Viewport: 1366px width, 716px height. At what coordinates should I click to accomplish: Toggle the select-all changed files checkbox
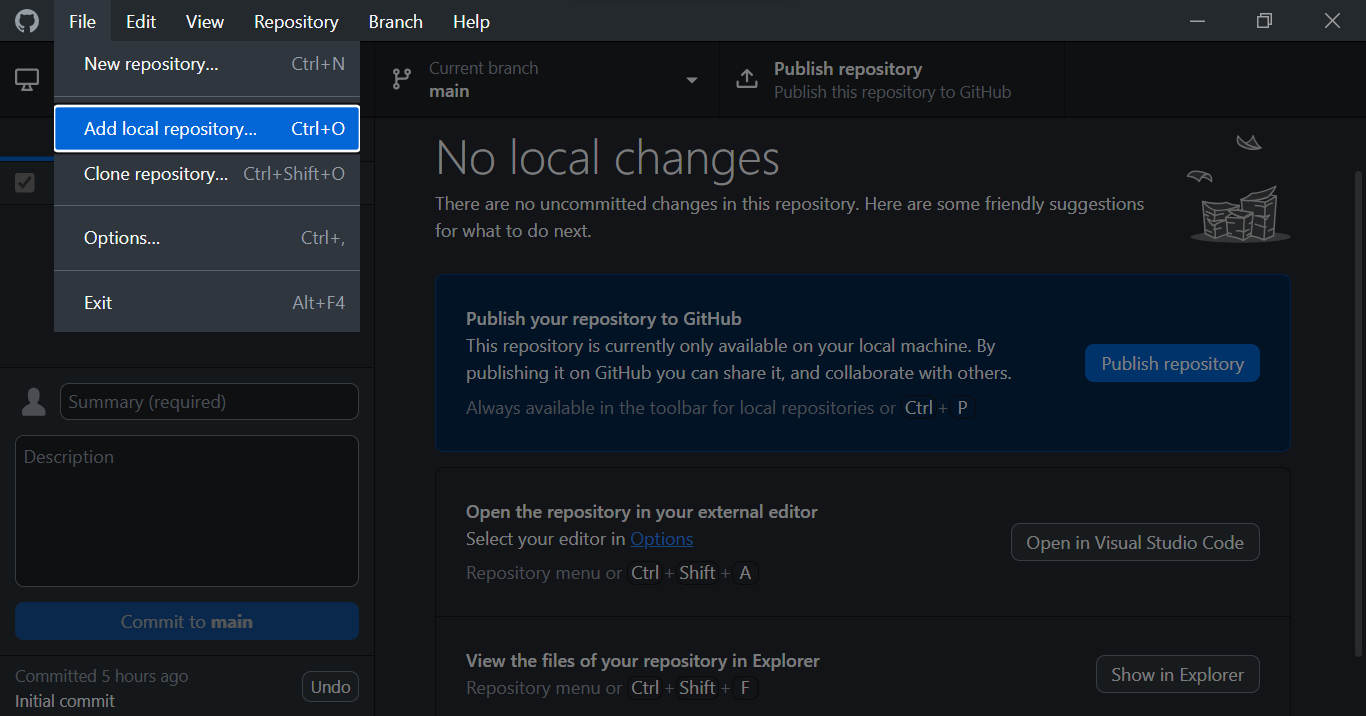tap(25, 183)
